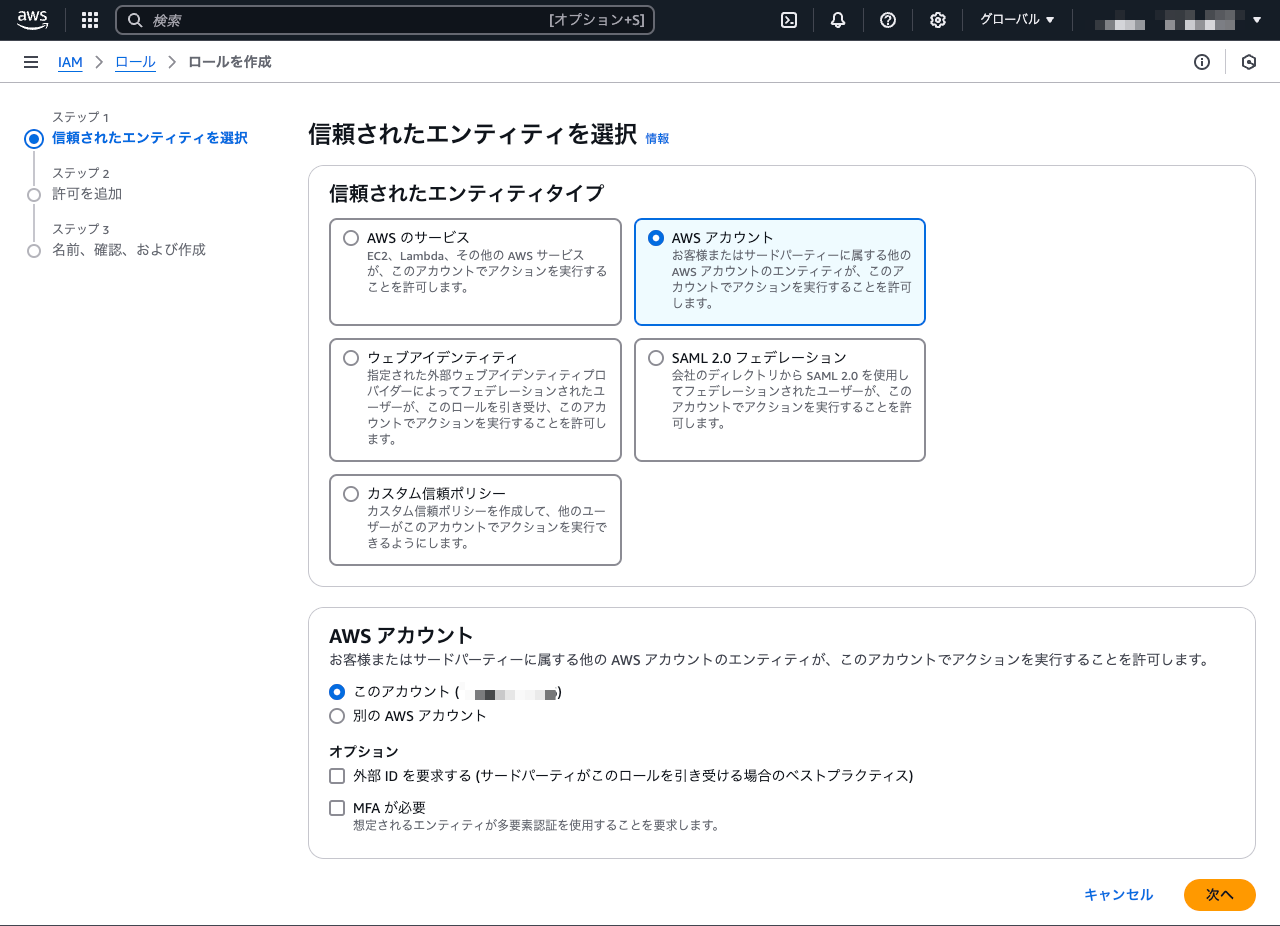Choose このアカウント radio option
The height and width of the screenshot is (926, 1280).
pyautogui.click(x=337, y=692)
